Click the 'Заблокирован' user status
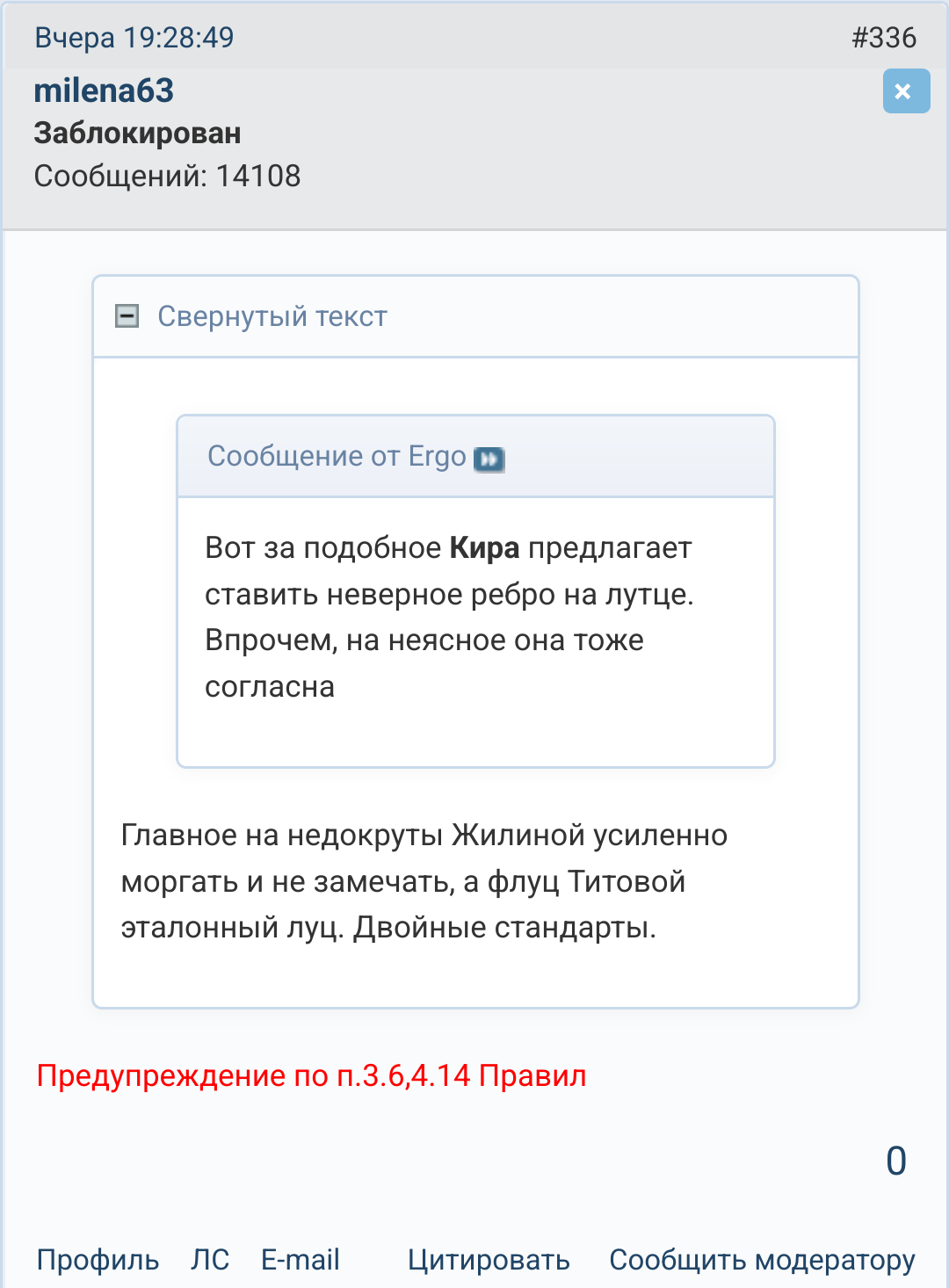The image size is (949, 1288). tap(137, 134)
